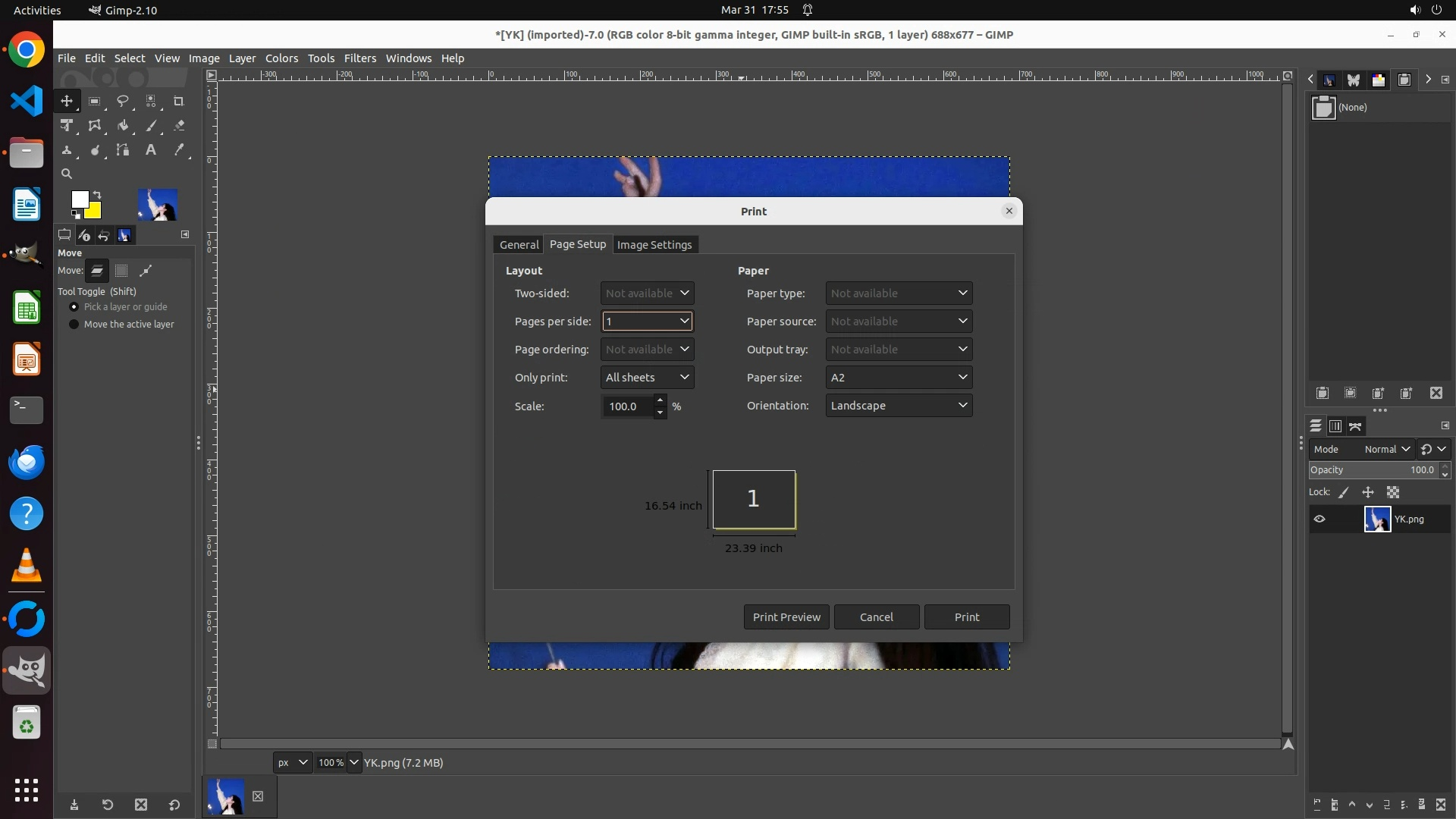Image resolution: width=1456 pixels, height=819 pixels.
Task: Select the Bucket Fill tool
Action: (x=123, y=126)
